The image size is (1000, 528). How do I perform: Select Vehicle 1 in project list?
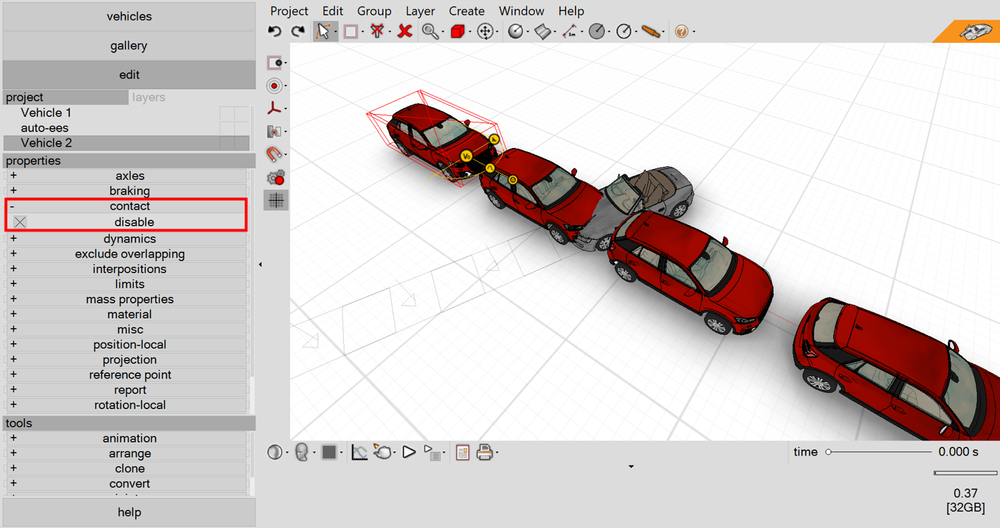coord(46,113)
